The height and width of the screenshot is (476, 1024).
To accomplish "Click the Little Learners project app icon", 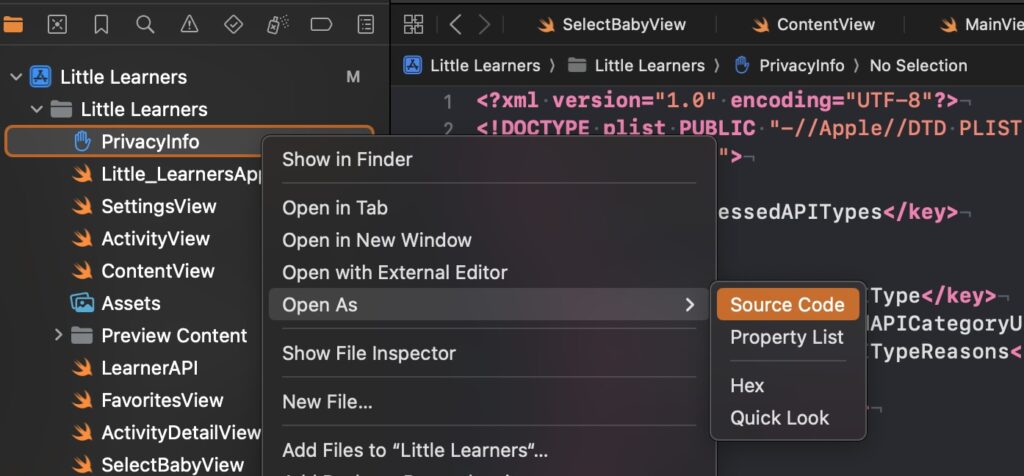I will (x=40, y=77).
